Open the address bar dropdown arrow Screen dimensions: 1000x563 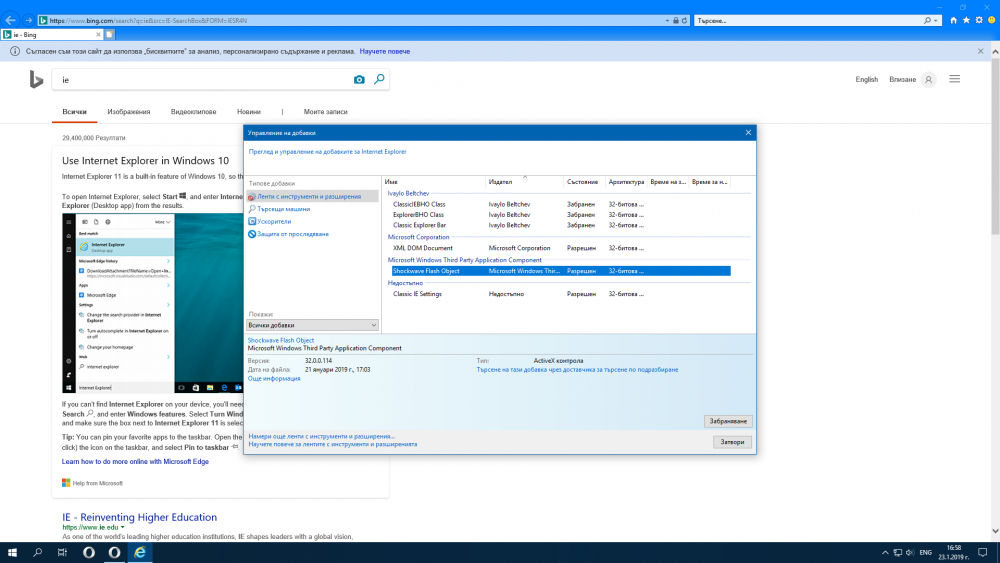tap(667, 20)
